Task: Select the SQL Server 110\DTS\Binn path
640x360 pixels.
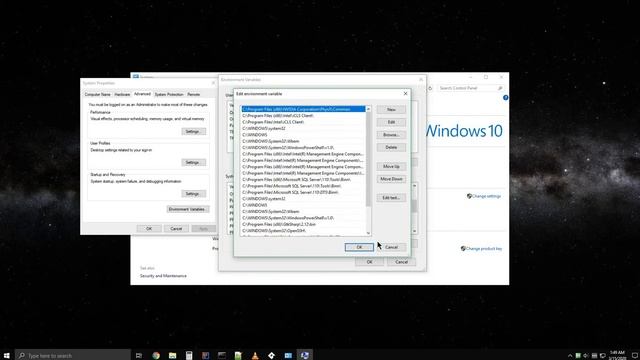Action: pos(303,192)
